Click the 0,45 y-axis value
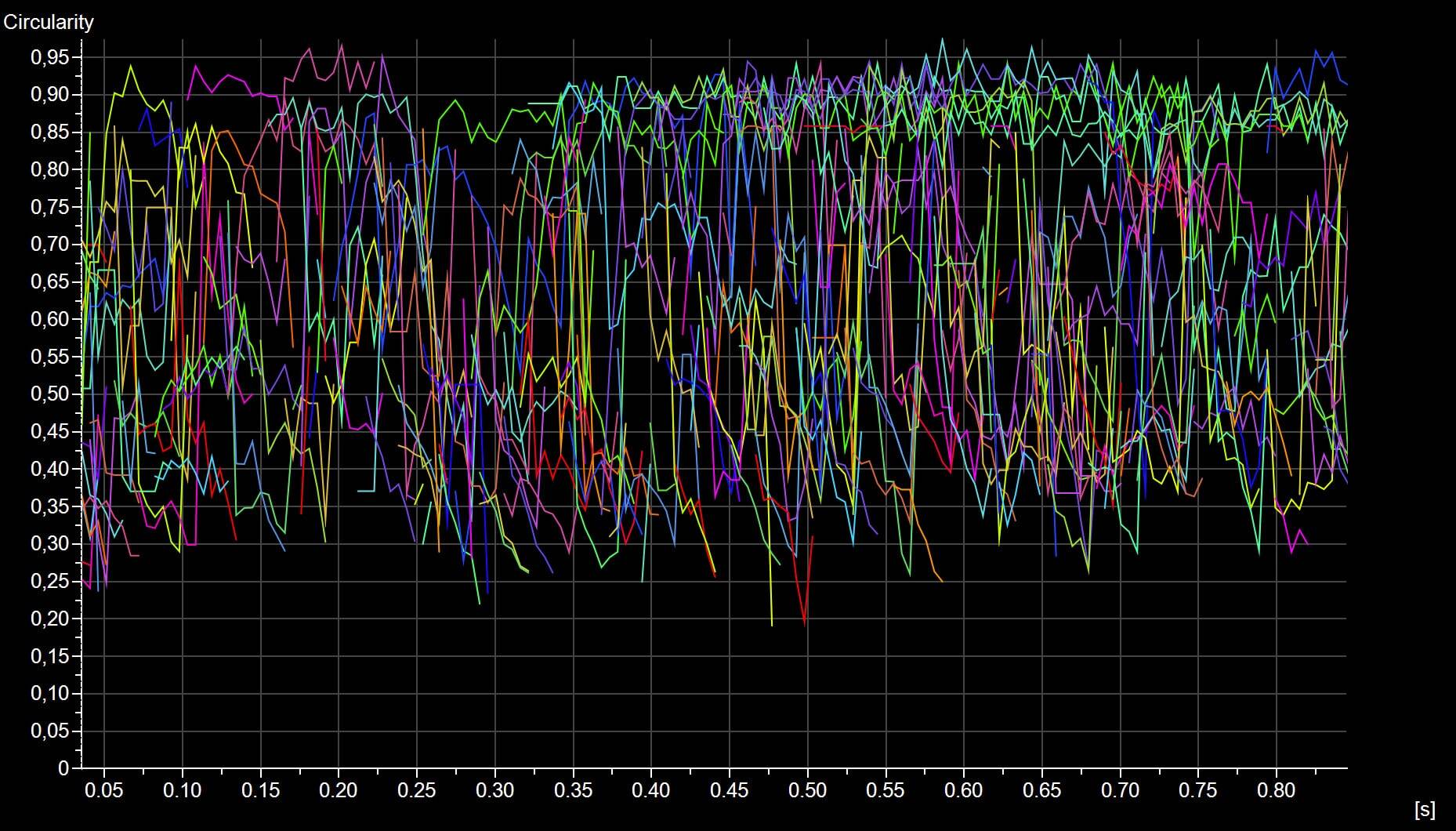This screenshot has width=1456, height=831. [50, 432]
